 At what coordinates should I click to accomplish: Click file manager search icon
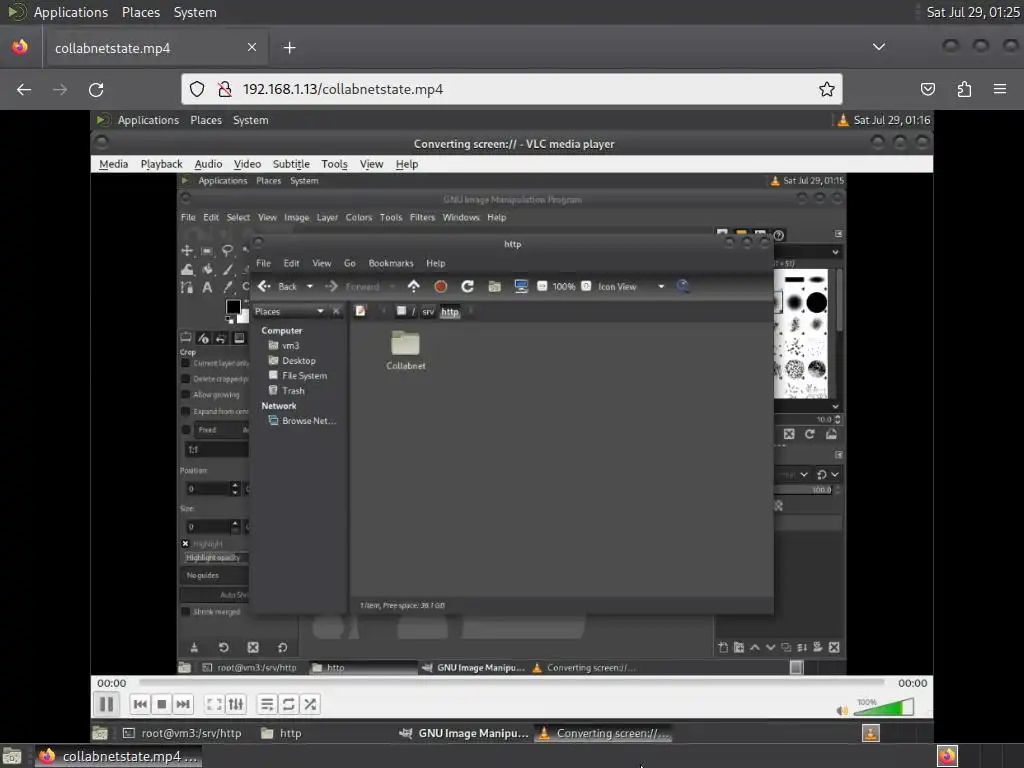tap(683, 286)
